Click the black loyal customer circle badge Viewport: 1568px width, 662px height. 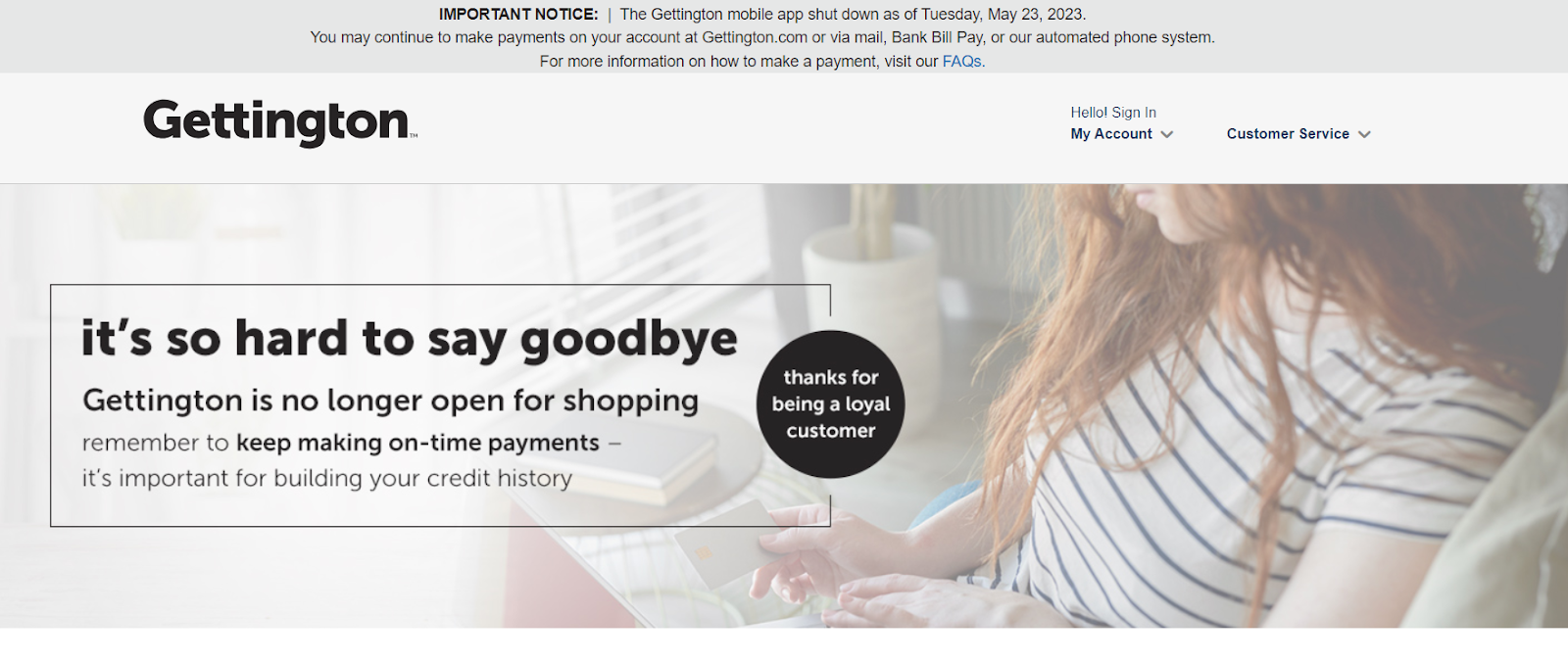(x=831, y=404)
